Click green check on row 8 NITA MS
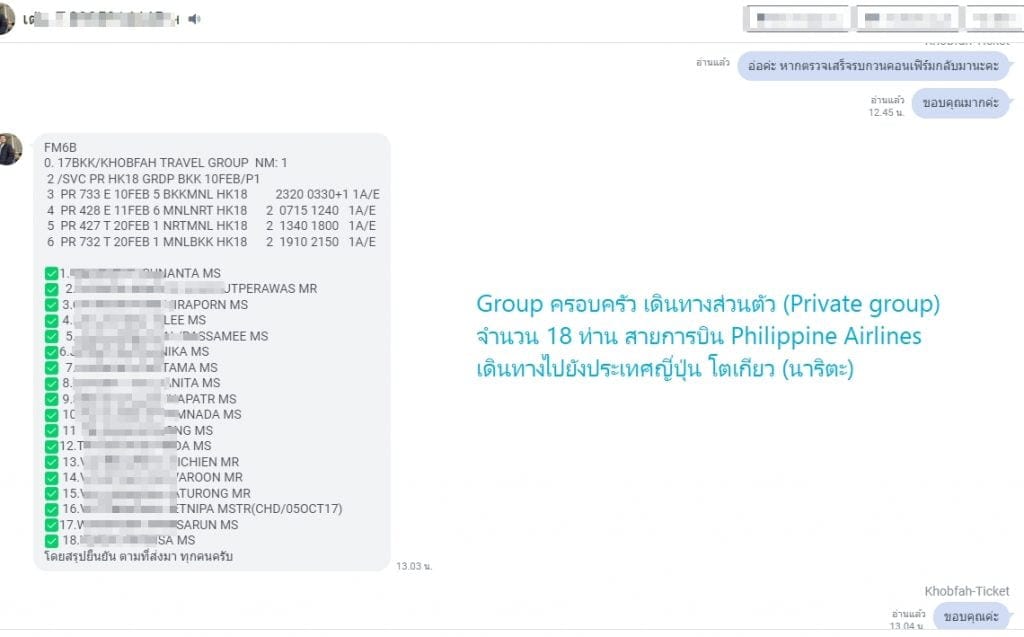 52,383
